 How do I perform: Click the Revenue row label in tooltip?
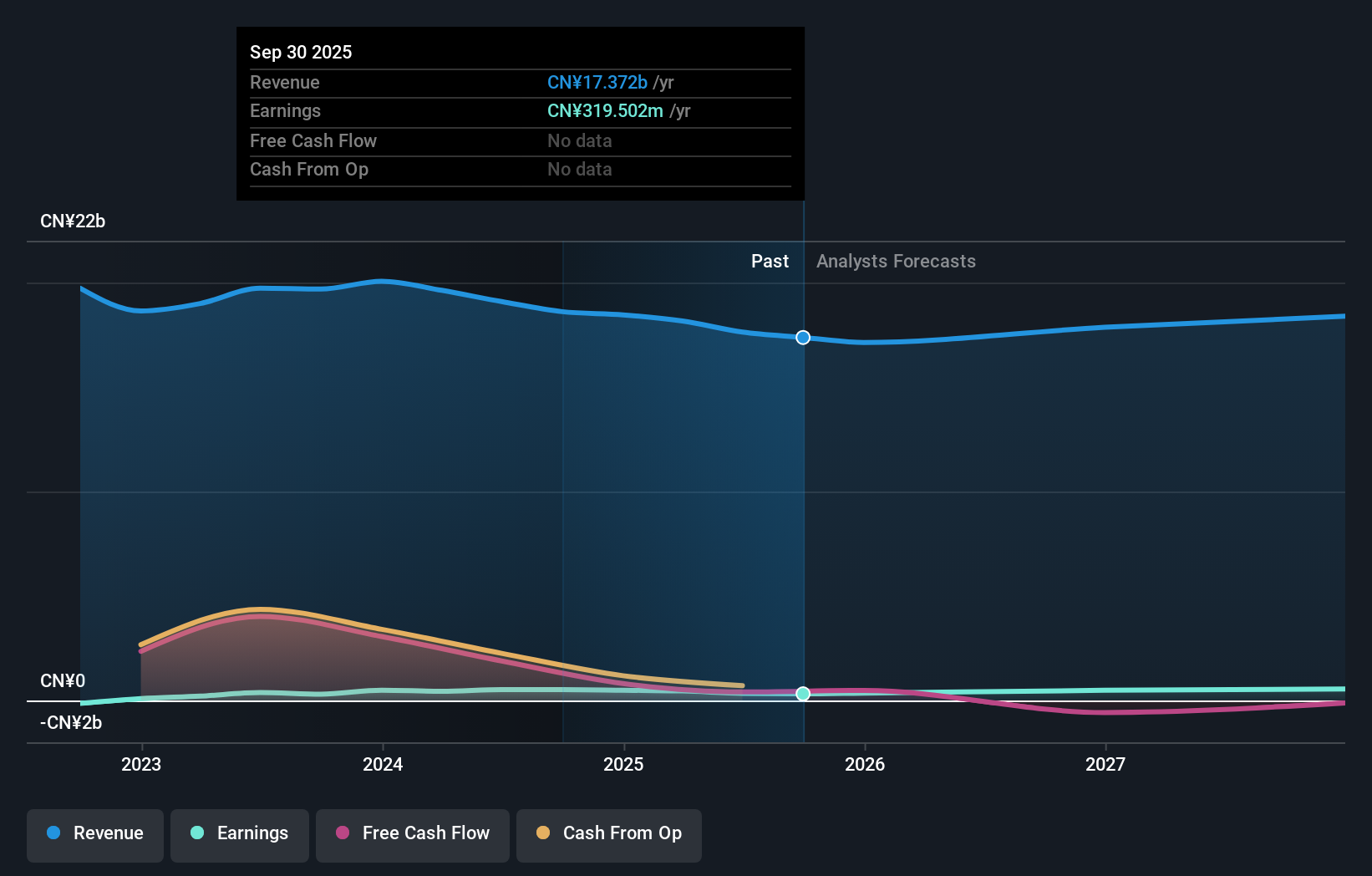pos(285,83)
